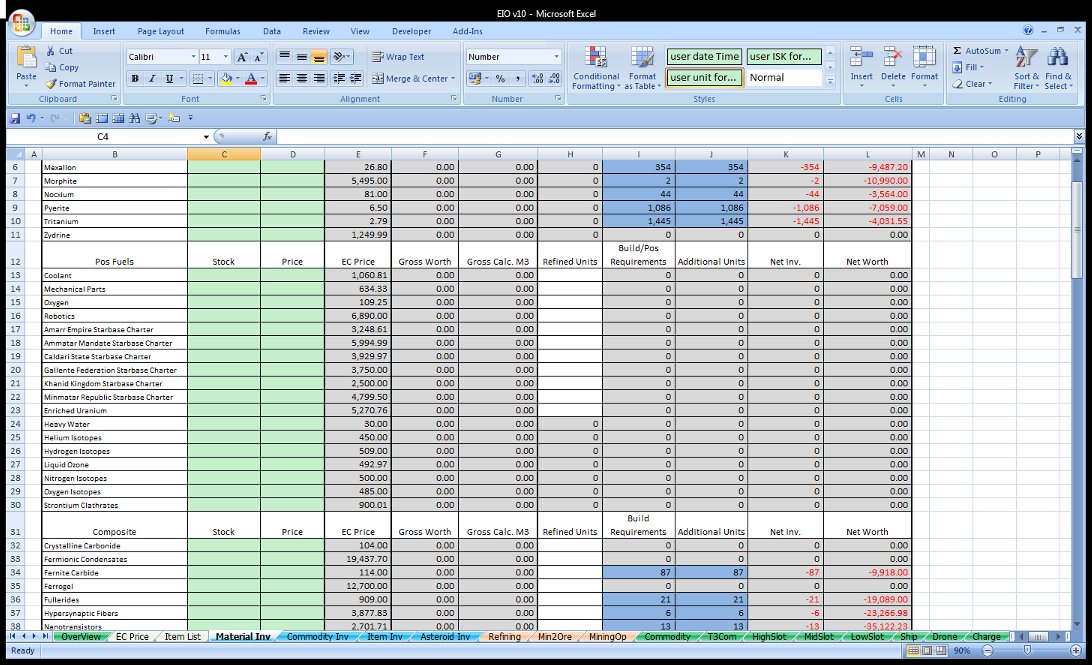This screenshot has height=665, width=1092.
Task: Click the Zoom In plus button
Action: [1075, 650]
